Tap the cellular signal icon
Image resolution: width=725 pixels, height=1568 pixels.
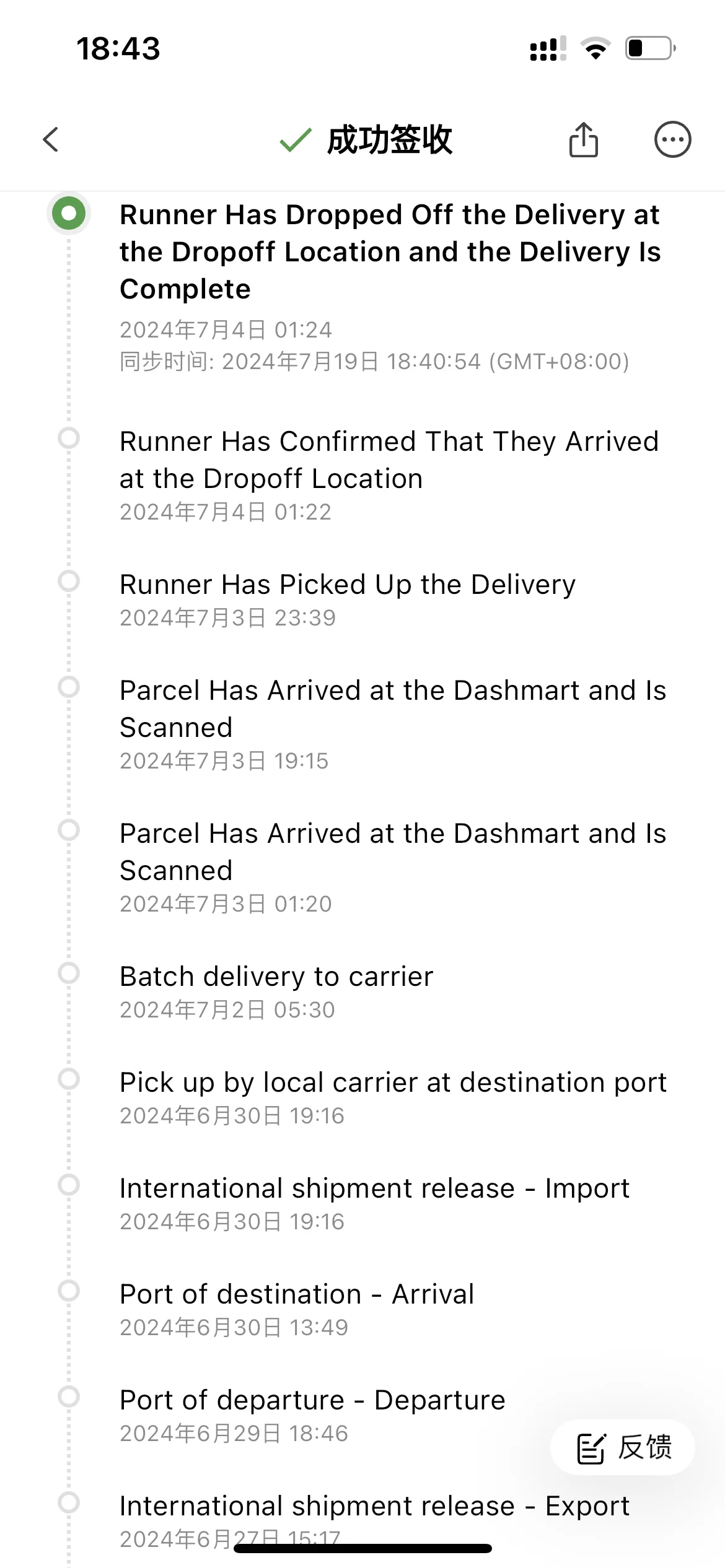click(x=548, y=48)
